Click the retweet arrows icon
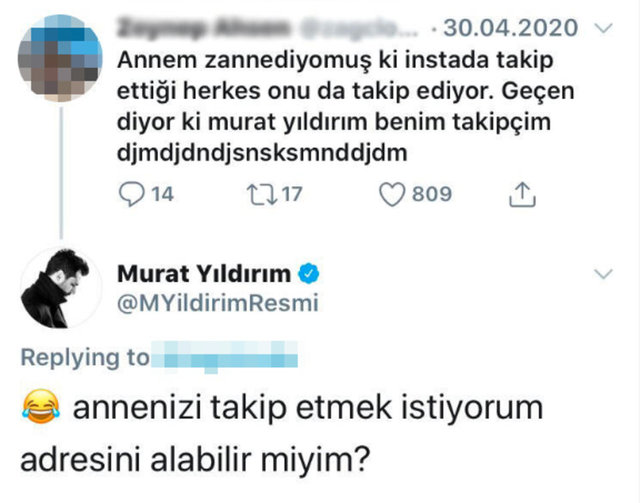Viewport: 640px width, 503px height. tap(253, 194)
